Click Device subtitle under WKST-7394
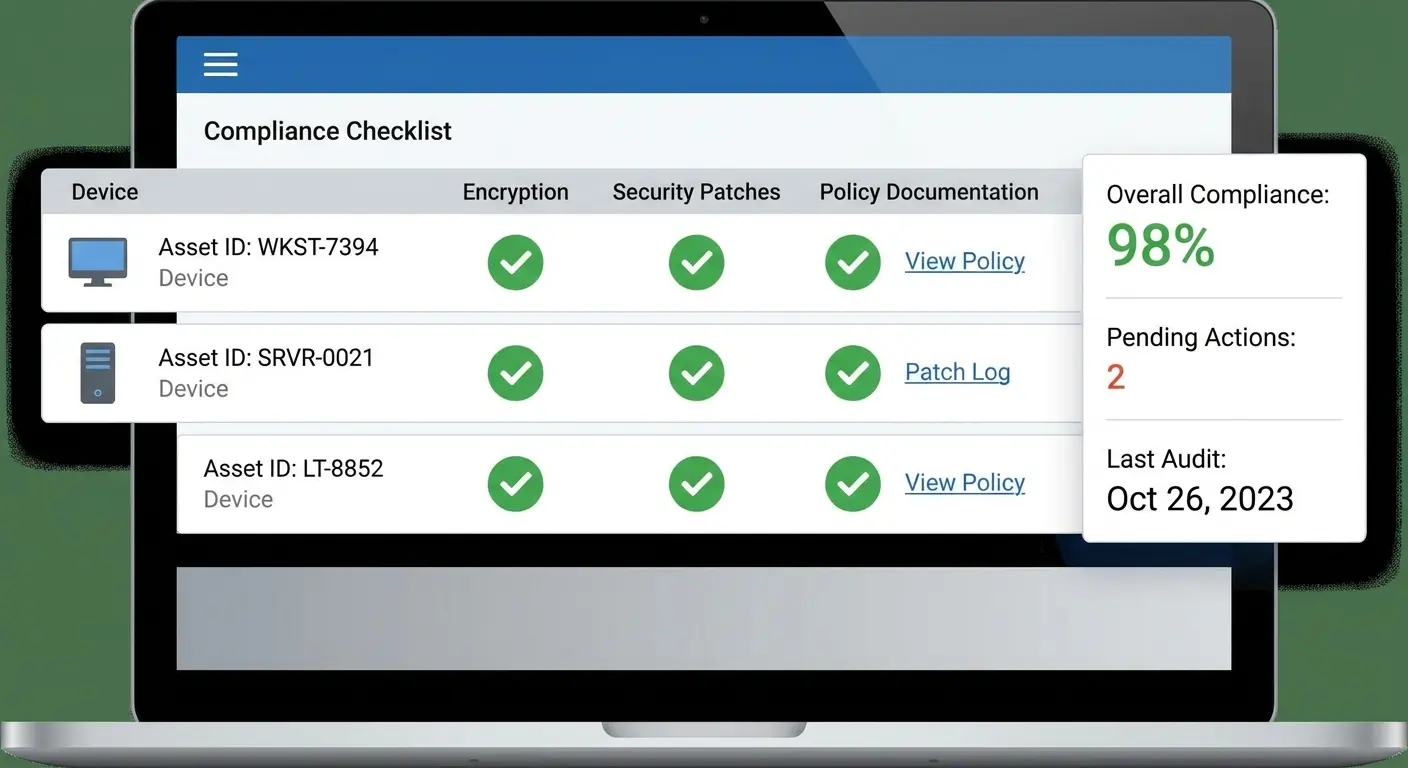 [193, 278]
